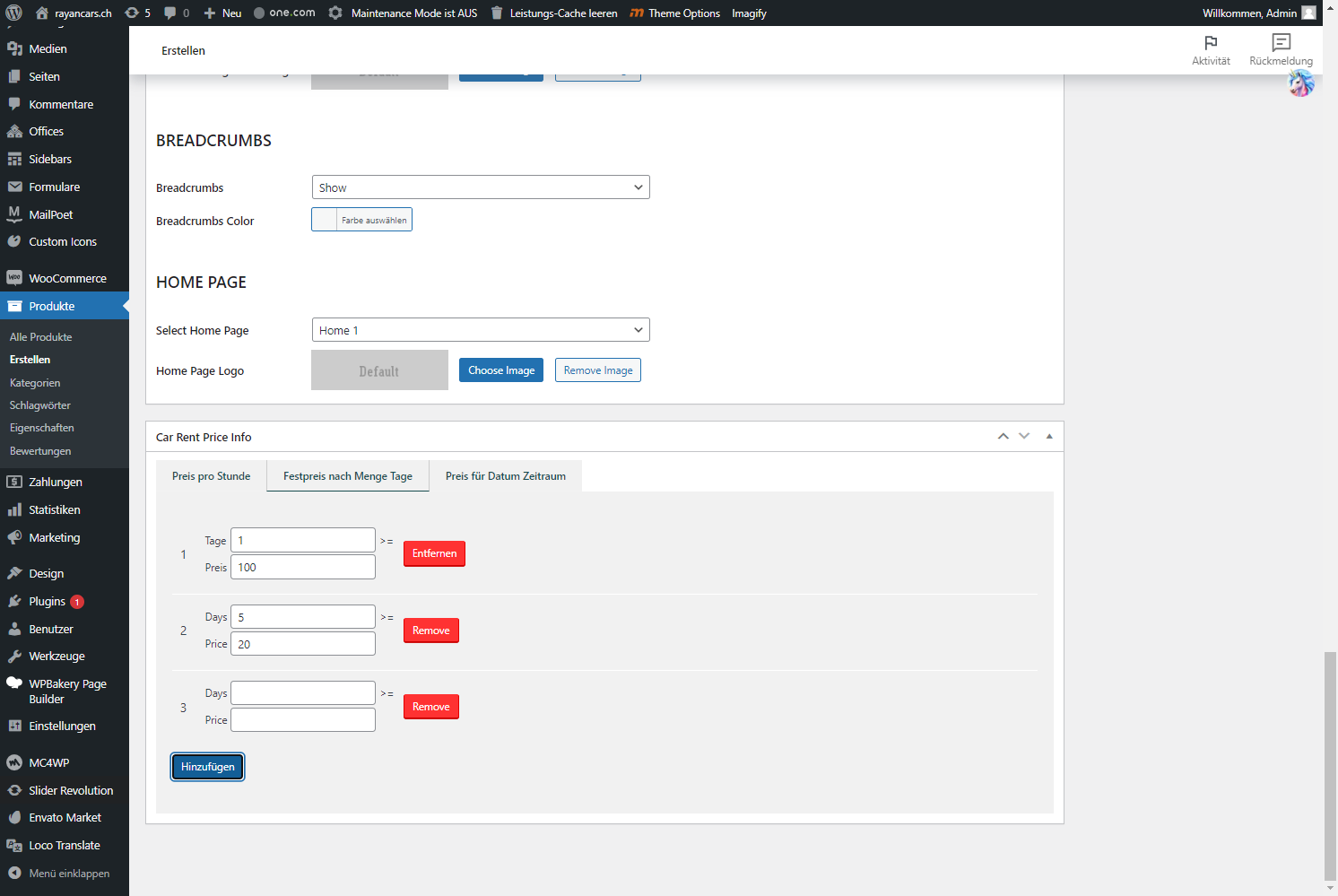Viewport: 1338px width, 896px height.
Task: Click Alle Produkte submenu link
Action: coord(40,337)
